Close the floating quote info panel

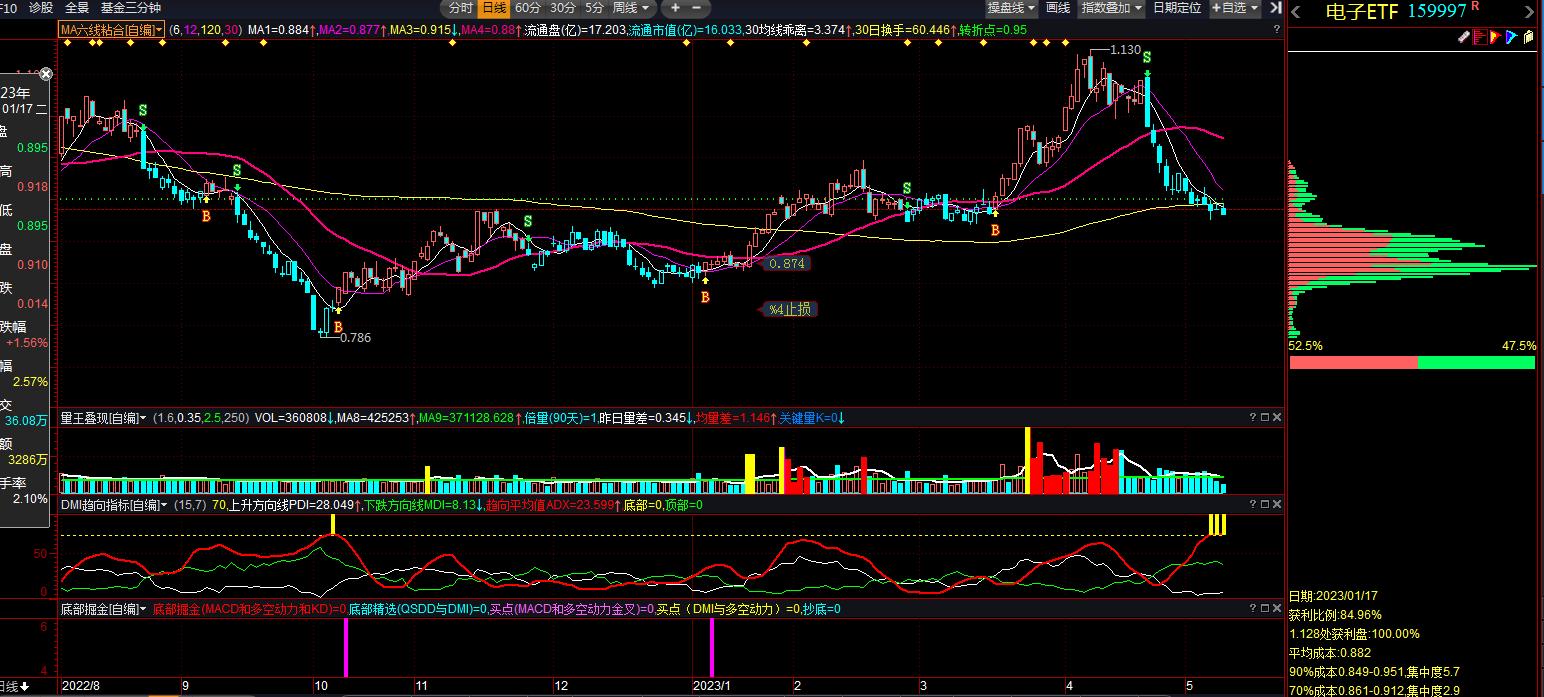click(45, 74)
